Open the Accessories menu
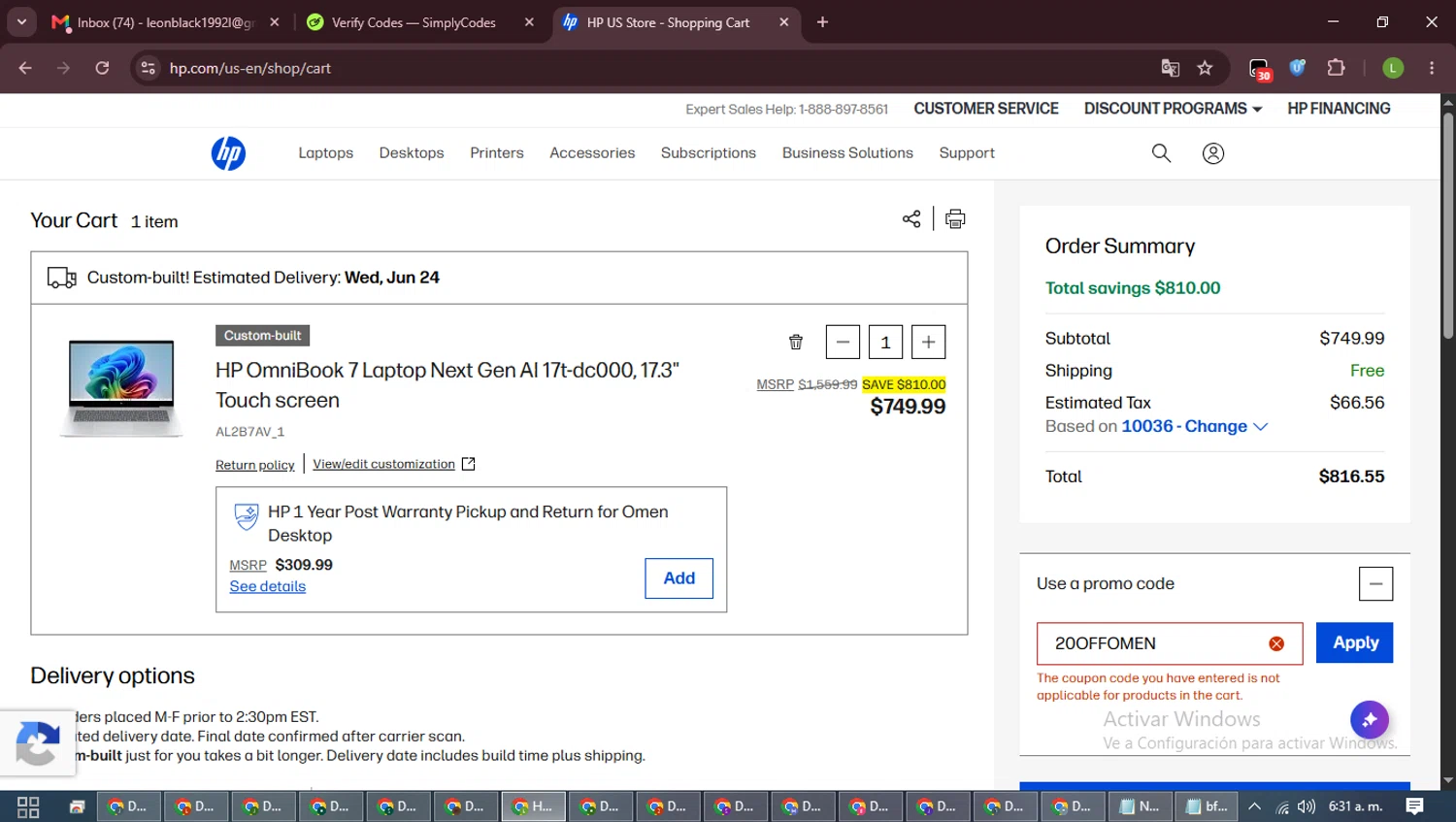Screen dimensions: 1456x822 [x=592, y=153]
